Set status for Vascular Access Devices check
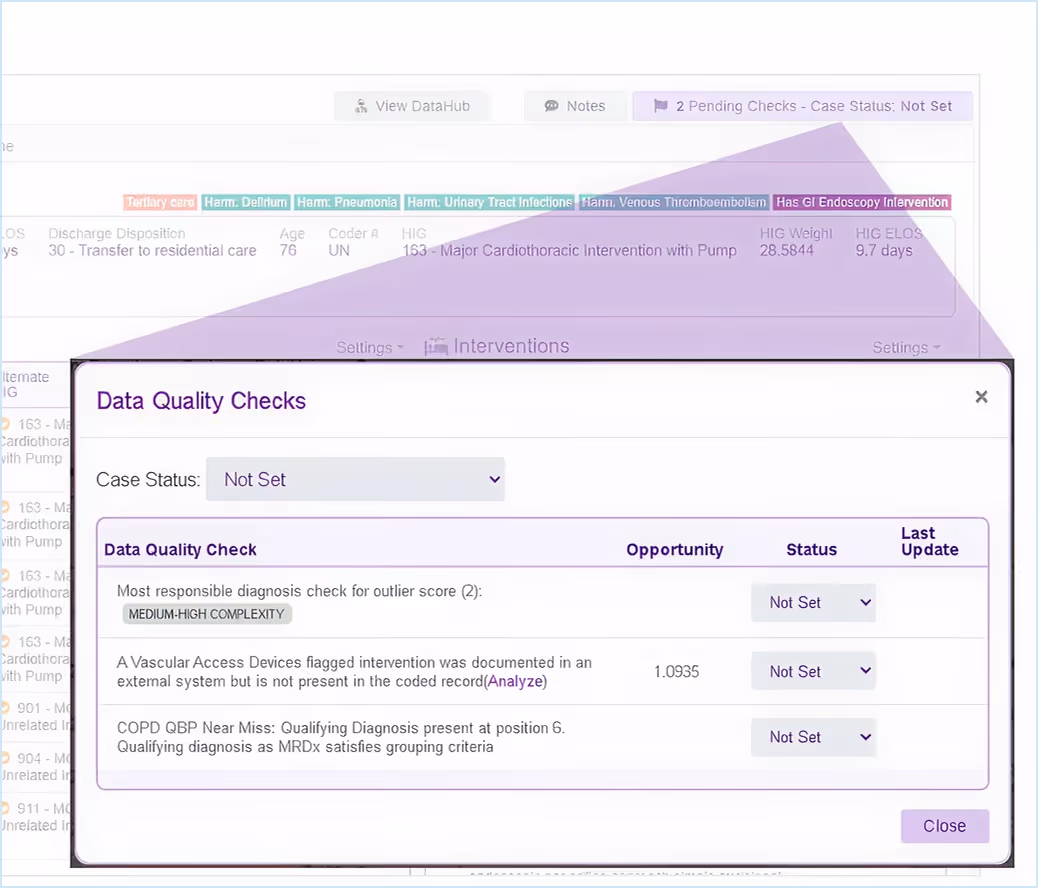Viewport: 1038px width, 888px height. (813, 671)
